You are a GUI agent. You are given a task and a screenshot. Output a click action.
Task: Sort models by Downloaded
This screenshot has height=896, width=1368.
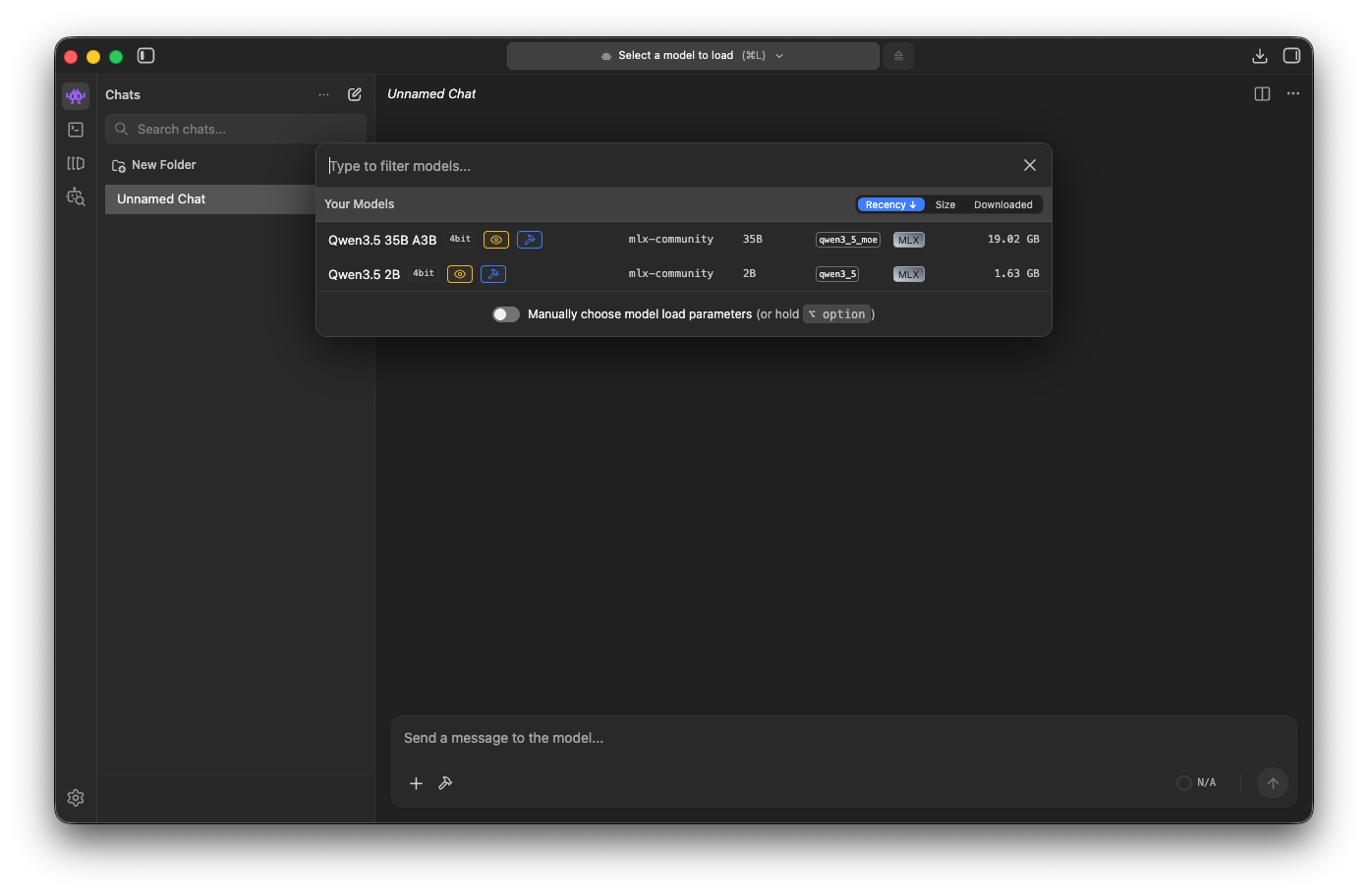1002,204
